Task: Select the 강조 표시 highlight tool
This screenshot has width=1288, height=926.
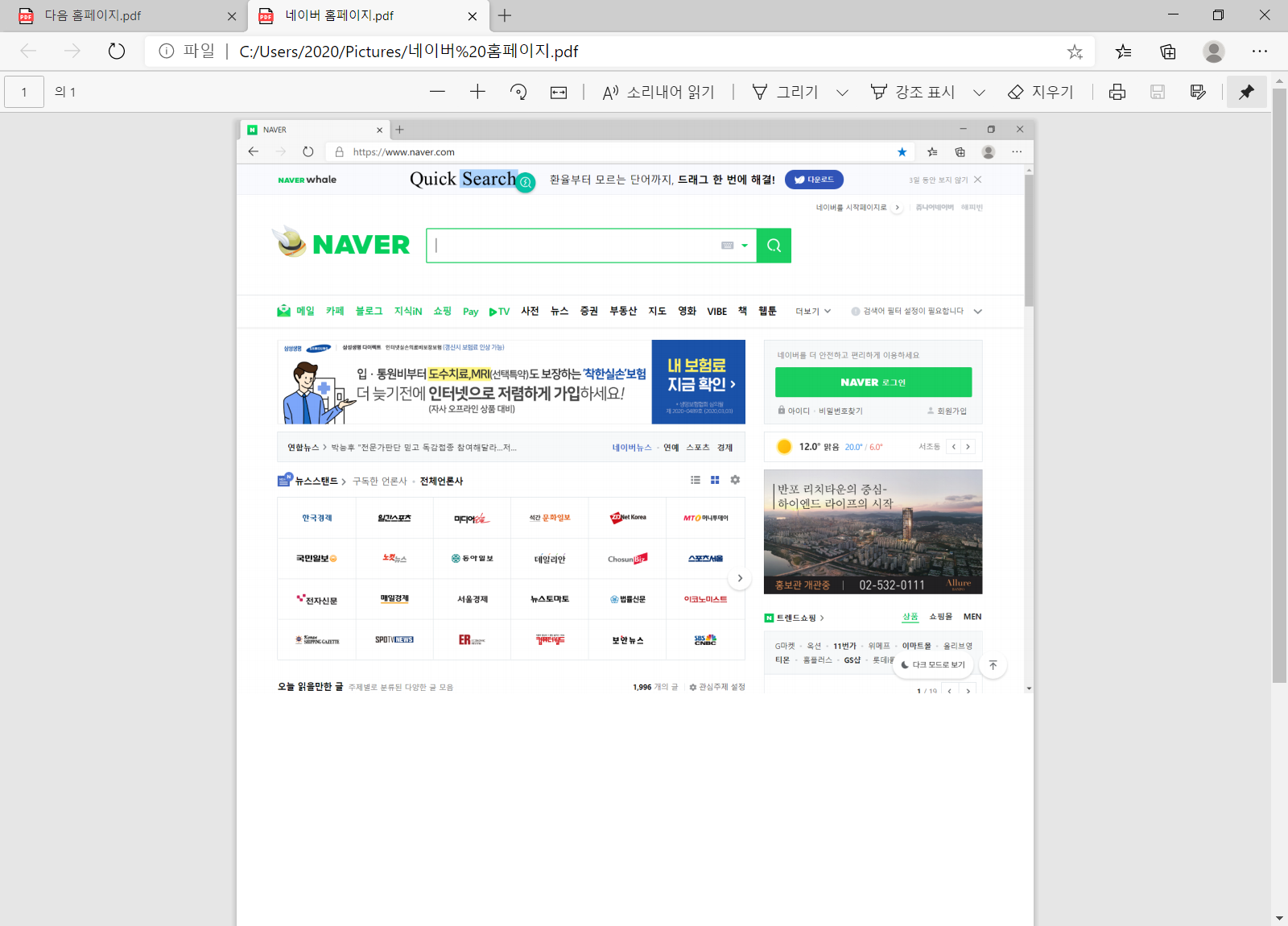Action: pyautogui.click(x=913, y=92)
